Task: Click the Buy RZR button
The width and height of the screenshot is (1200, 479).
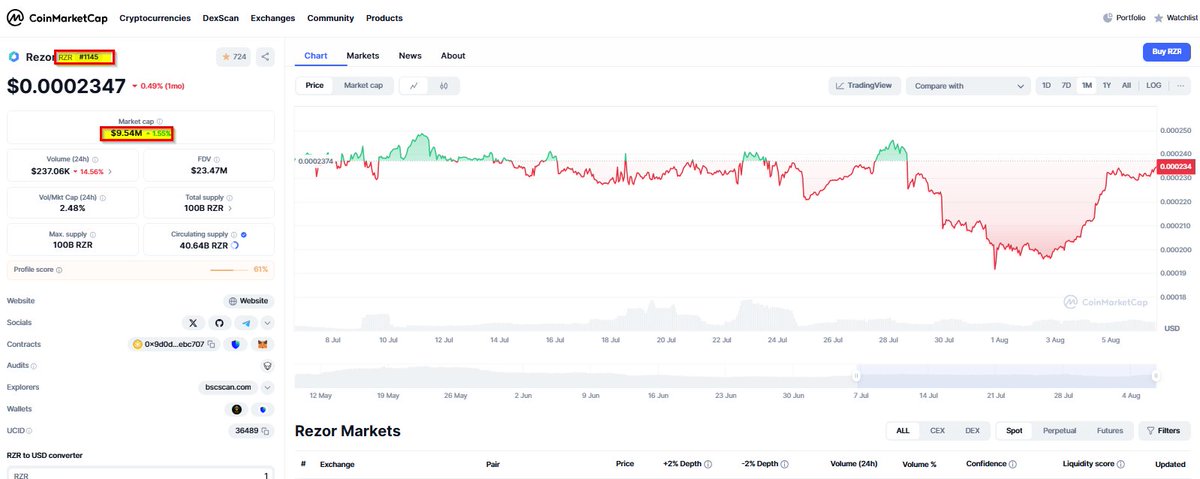Action: click(x=1167, y=54)
